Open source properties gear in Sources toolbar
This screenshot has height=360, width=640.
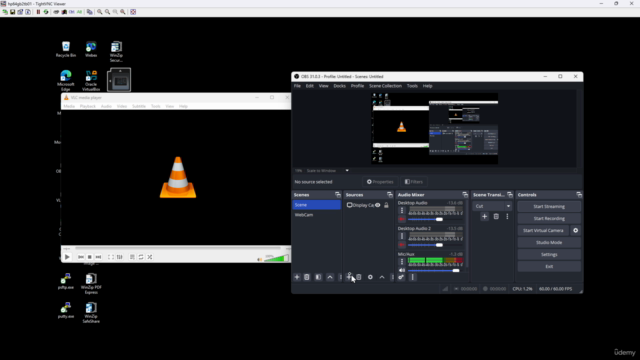(370, 277)
